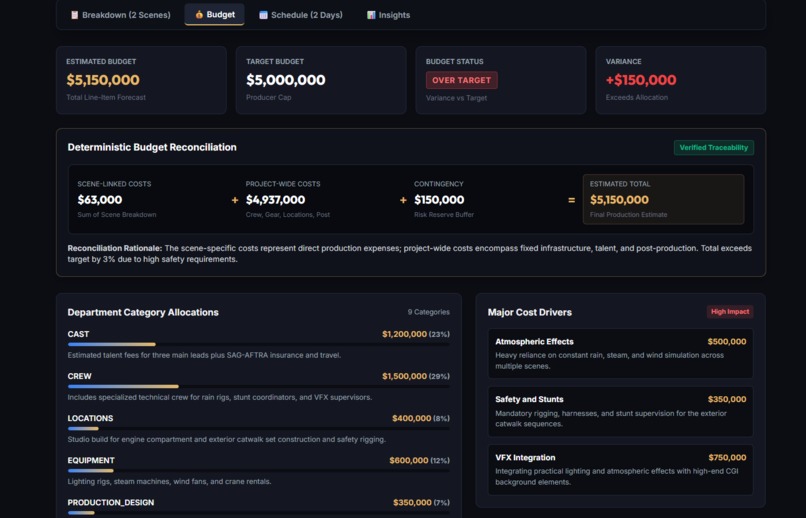This screenshot has width=806, height=518.
Task: Click the Project-Wide Costs $4,937,000 amount
Action: click(x=276, y=200)
